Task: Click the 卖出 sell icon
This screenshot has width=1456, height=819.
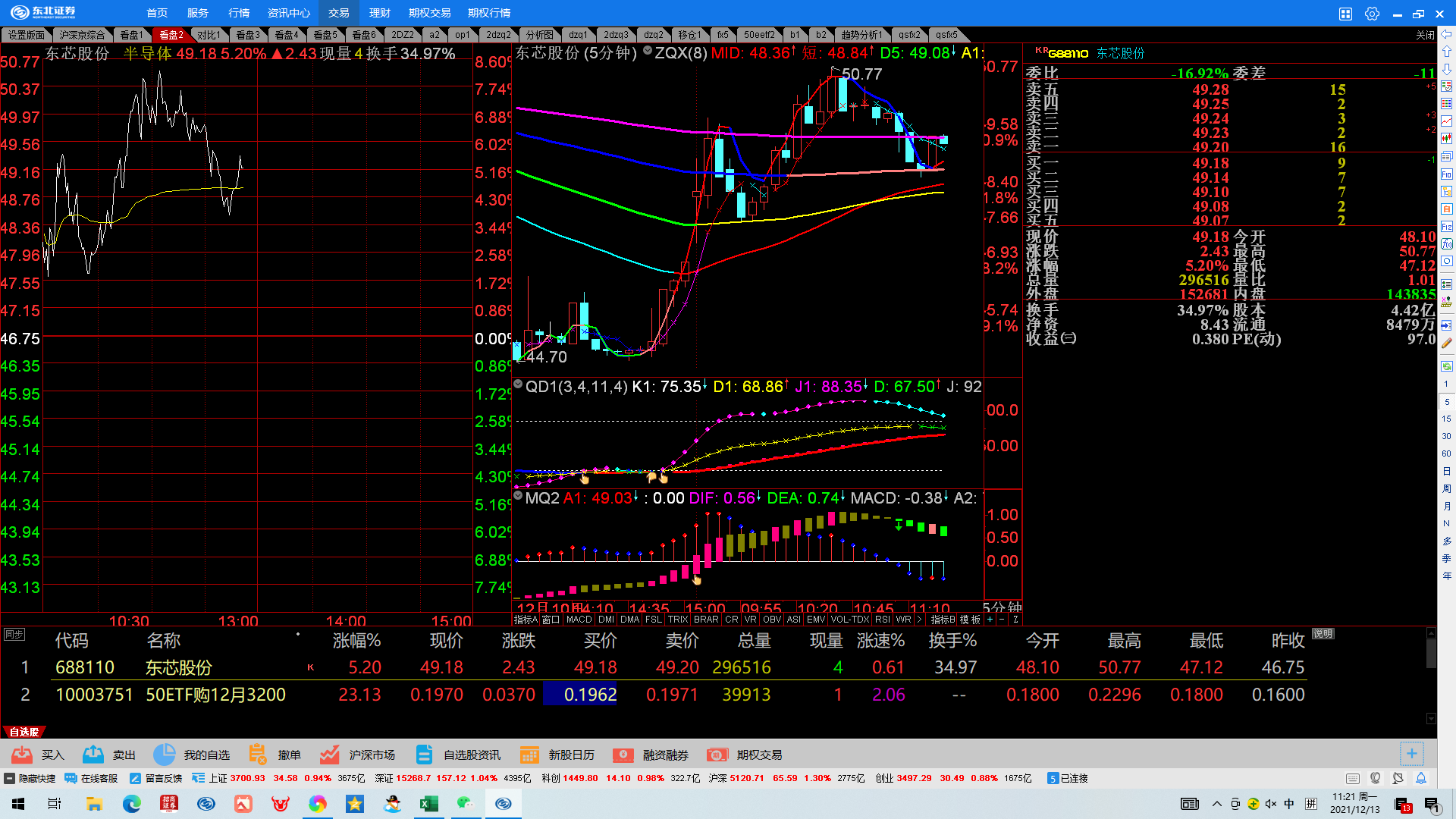Action: [x=93, y=755]
